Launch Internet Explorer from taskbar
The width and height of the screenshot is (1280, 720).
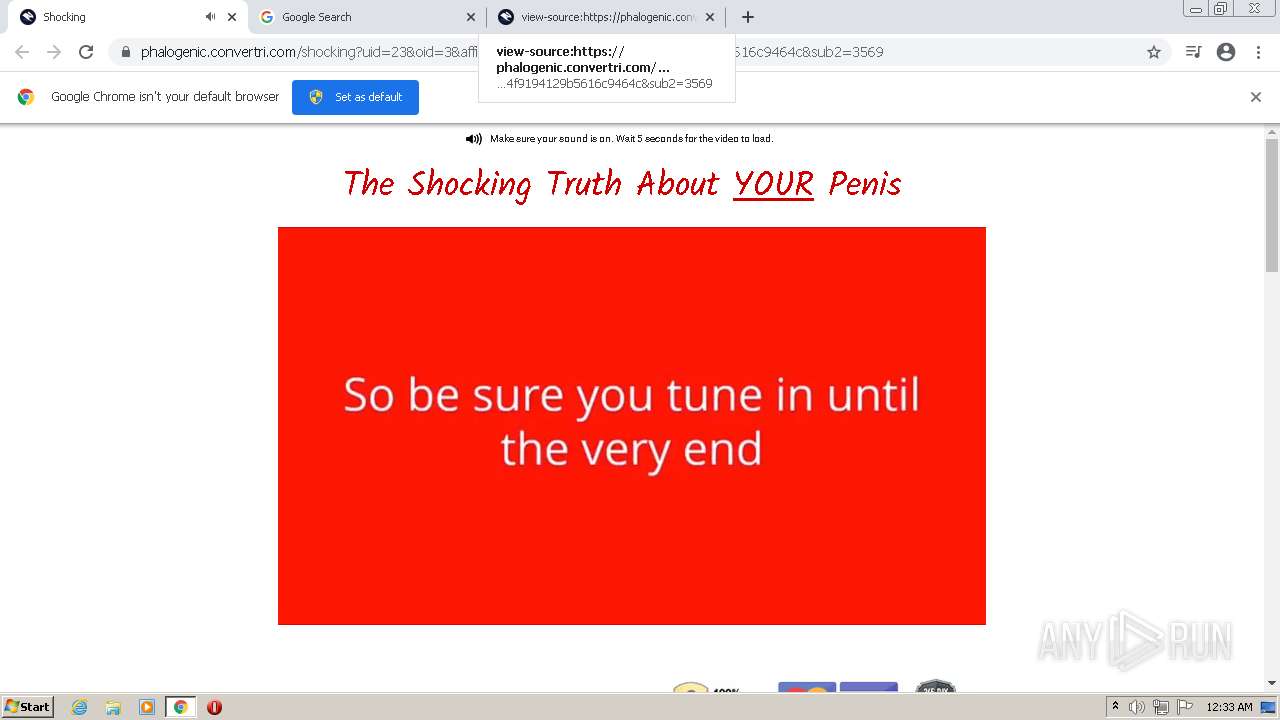[x=79, y=707]
